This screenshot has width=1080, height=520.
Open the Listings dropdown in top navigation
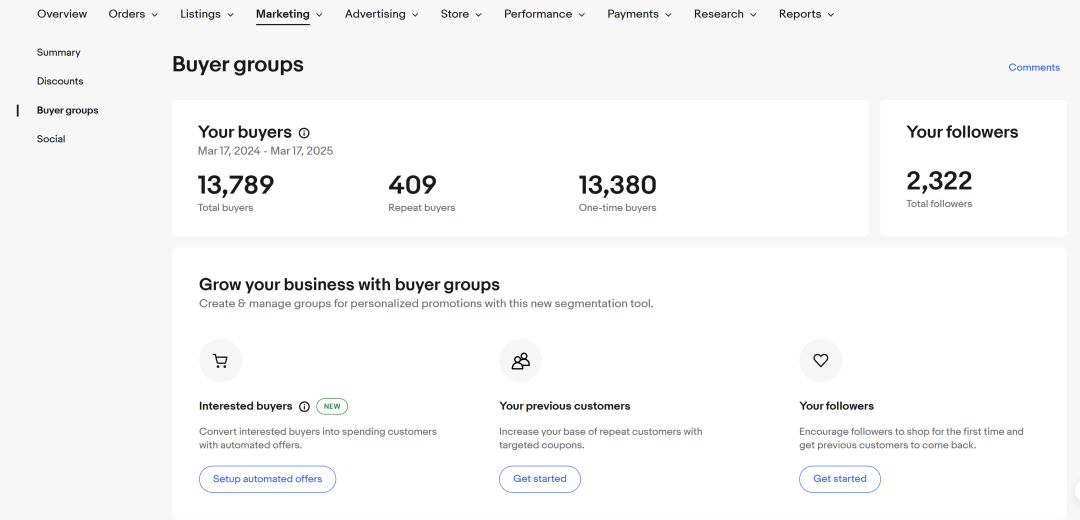pos(207,14)
